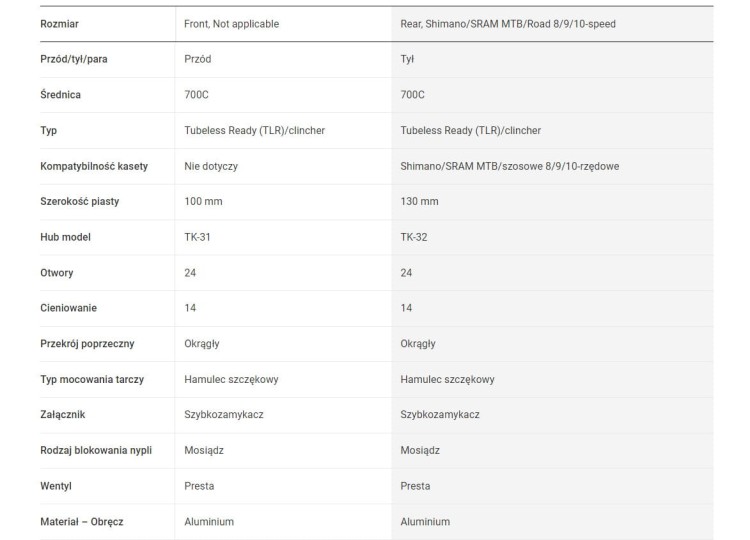Screen dimensions: 750x540
Task: Click the Tył value cell
Action: pos(407,59)
